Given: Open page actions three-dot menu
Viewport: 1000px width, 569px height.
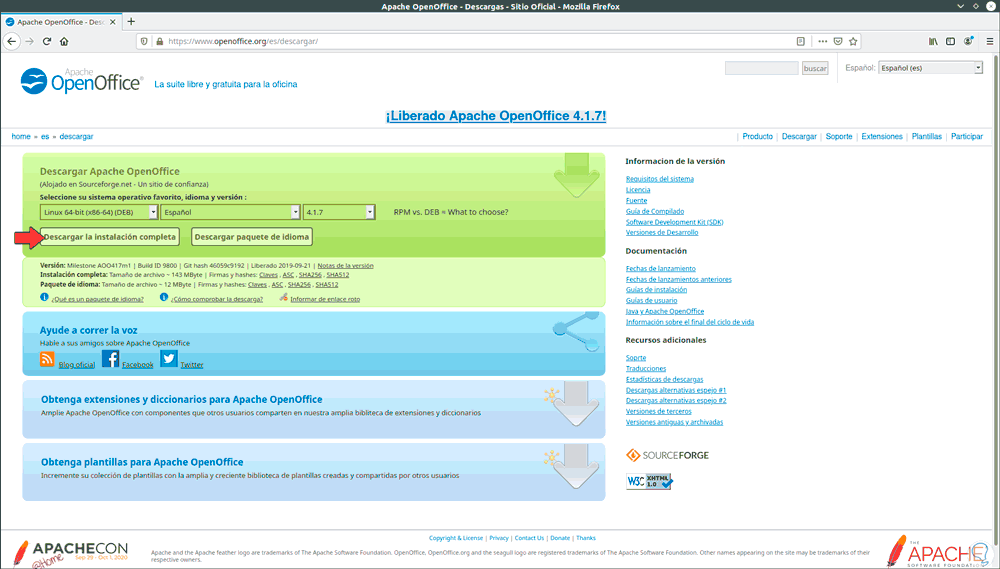Looking at the screenshot, I should coord(823,41).
